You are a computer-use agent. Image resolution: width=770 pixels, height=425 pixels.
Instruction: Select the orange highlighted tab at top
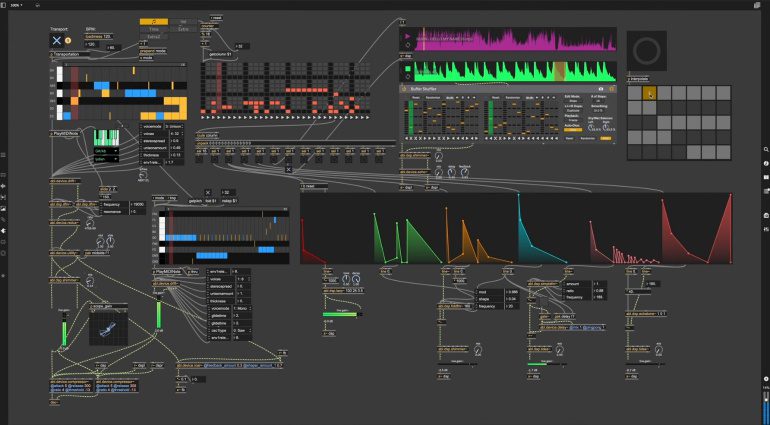click(x=154, y=19)
